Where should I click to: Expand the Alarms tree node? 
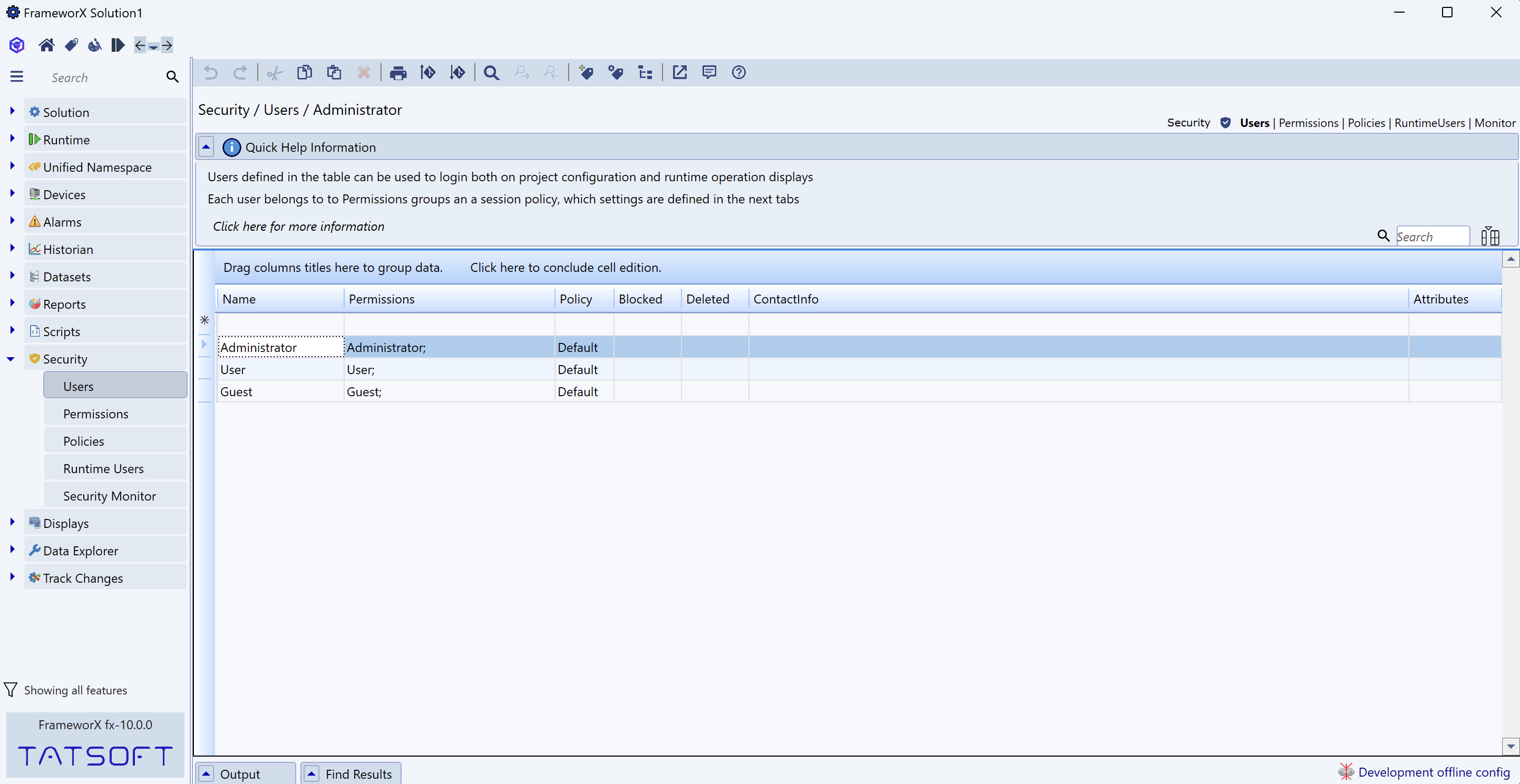point(12,221)
